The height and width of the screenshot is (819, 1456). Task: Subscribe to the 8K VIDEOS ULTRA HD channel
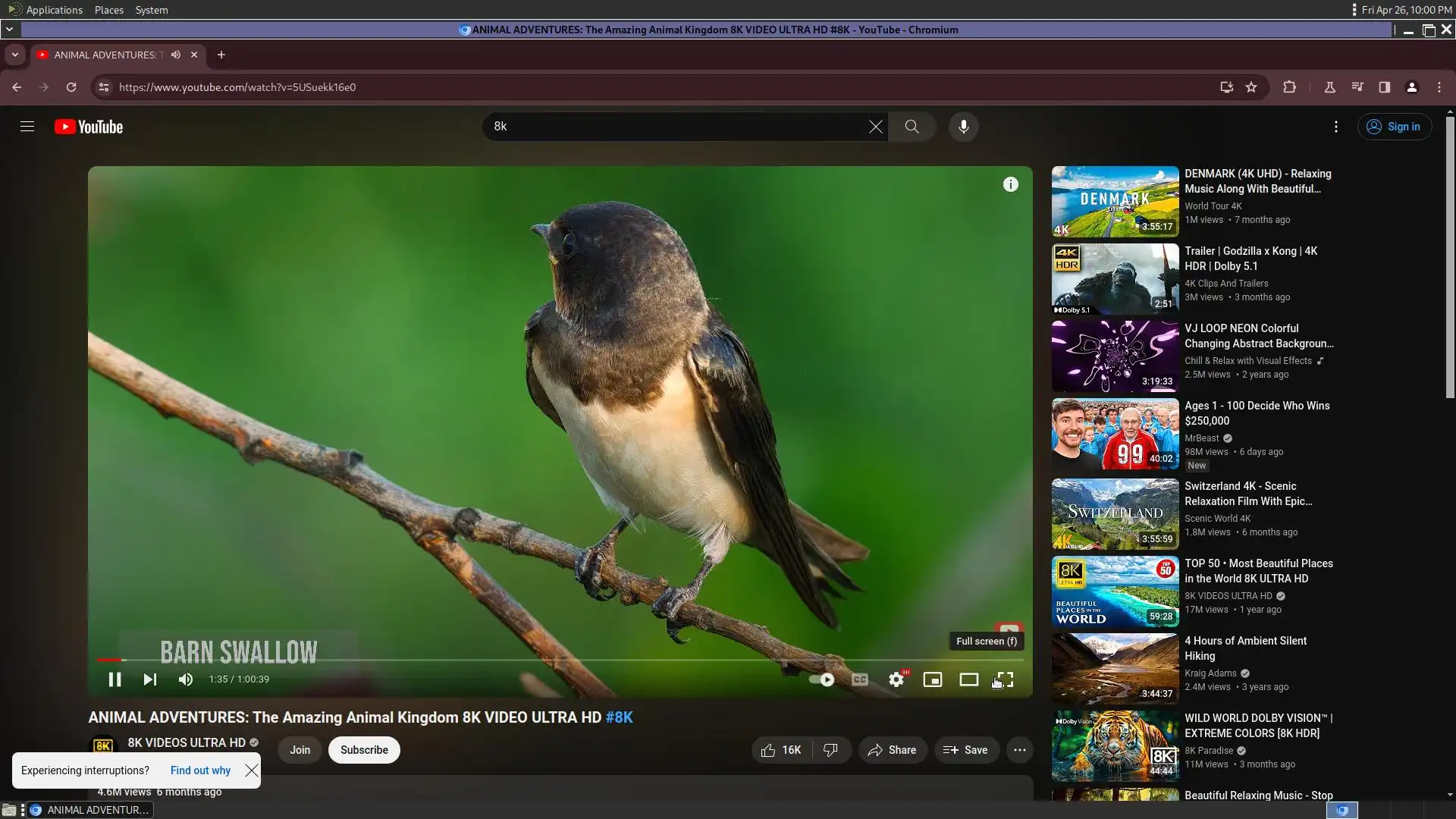click(364, 750)
